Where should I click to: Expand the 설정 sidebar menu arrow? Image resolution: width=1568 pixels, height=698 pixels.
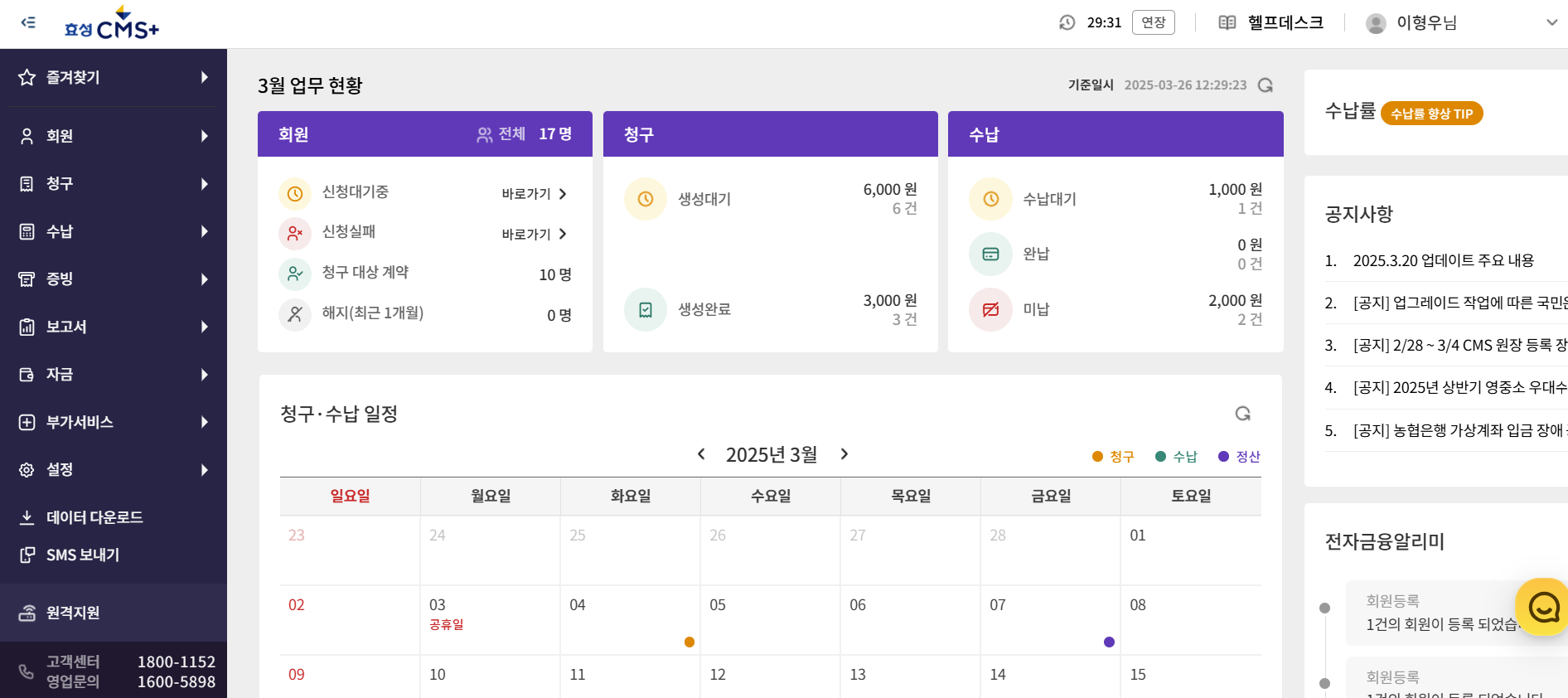coord(205,470)
